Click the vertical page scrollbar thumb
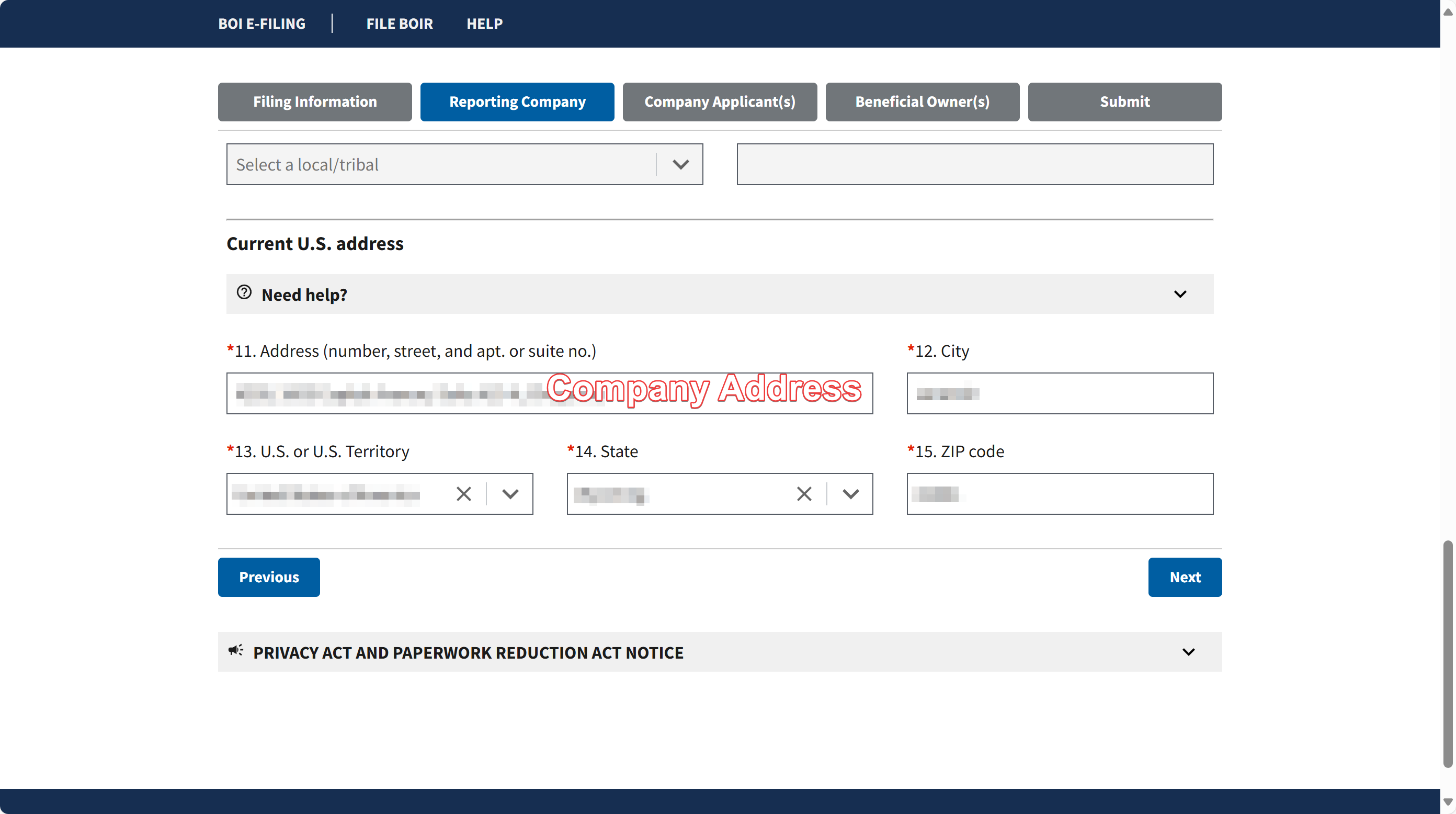 (x=1448, y=653)
